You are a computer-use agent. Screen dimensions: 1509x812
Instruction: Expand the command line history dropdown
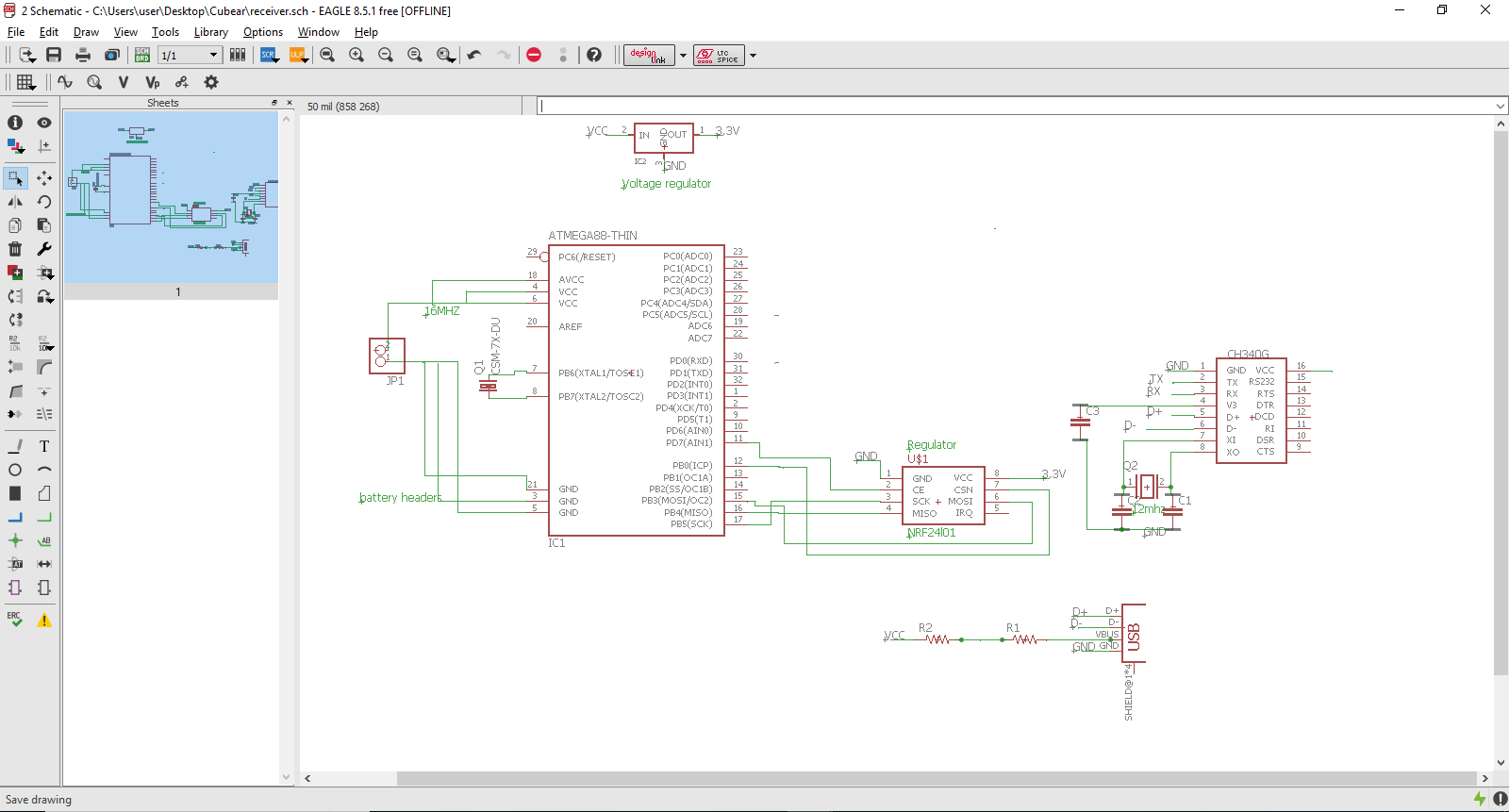[x=1500, y=107]
